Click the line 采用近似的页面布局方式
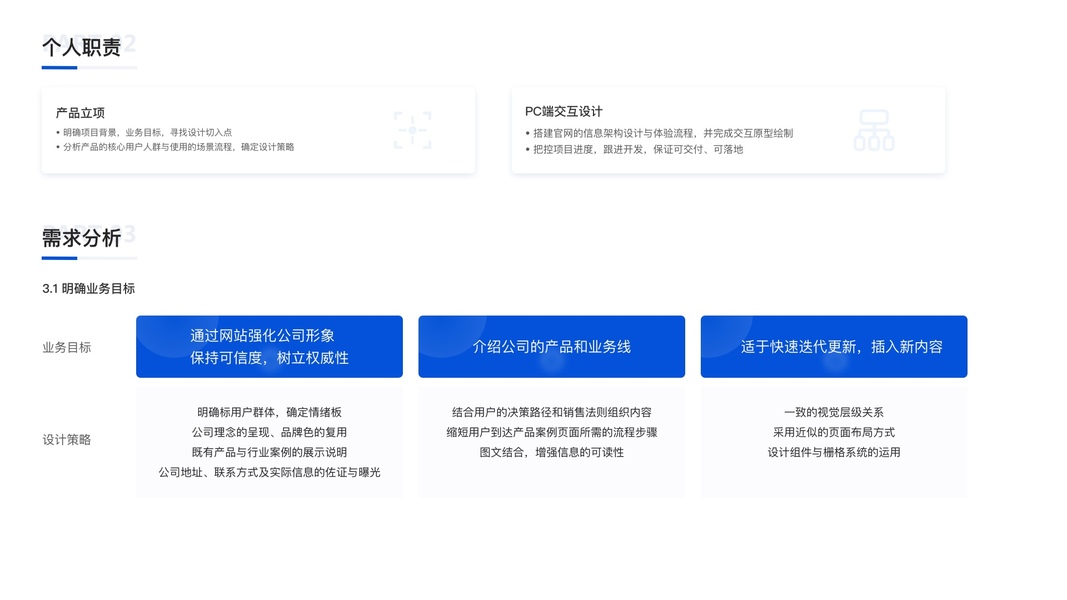Screen dimensions: 1067x600 [834, 432]
